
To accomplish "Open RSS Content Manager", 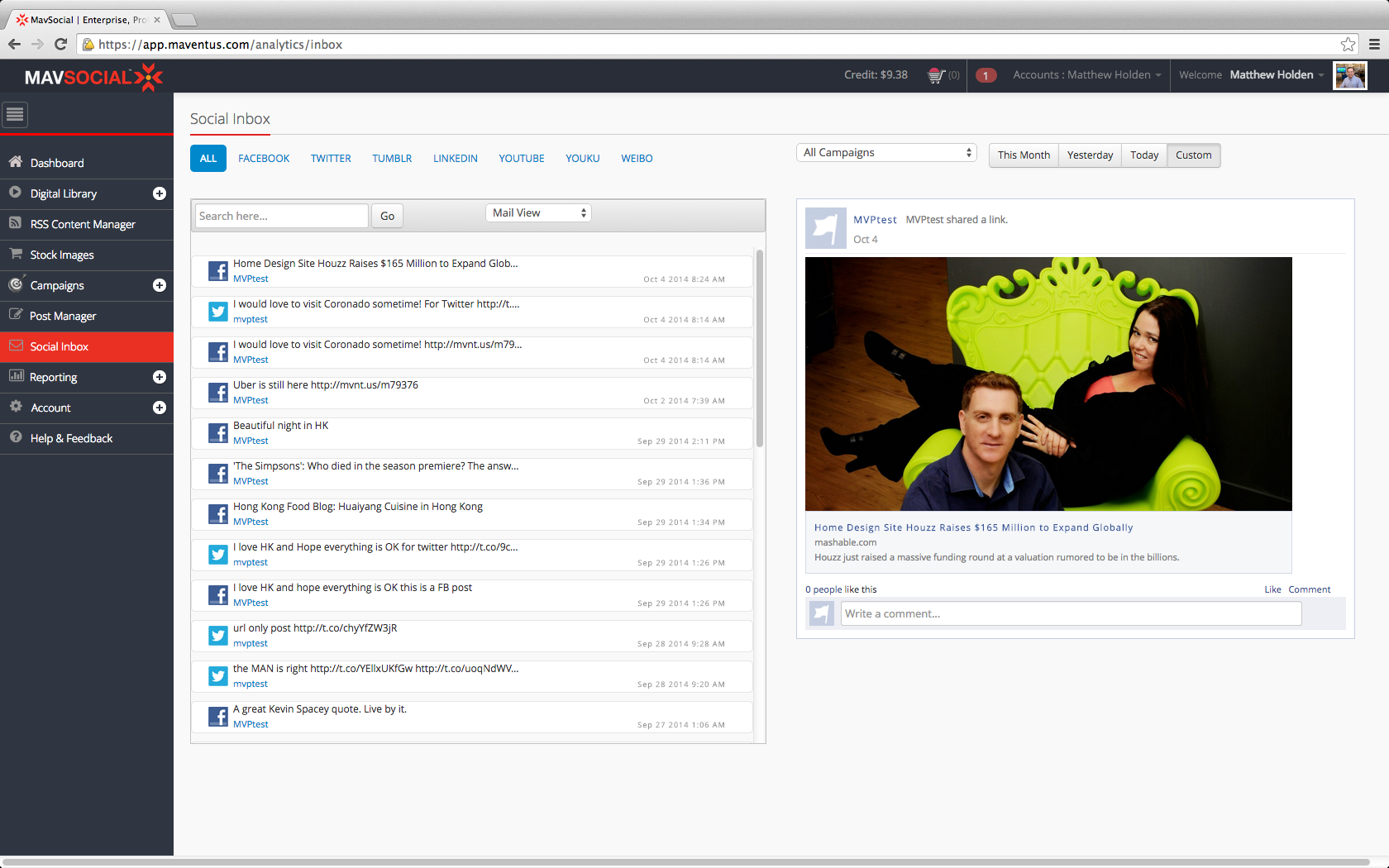I will pyautogui.click(x=87, y=224).
